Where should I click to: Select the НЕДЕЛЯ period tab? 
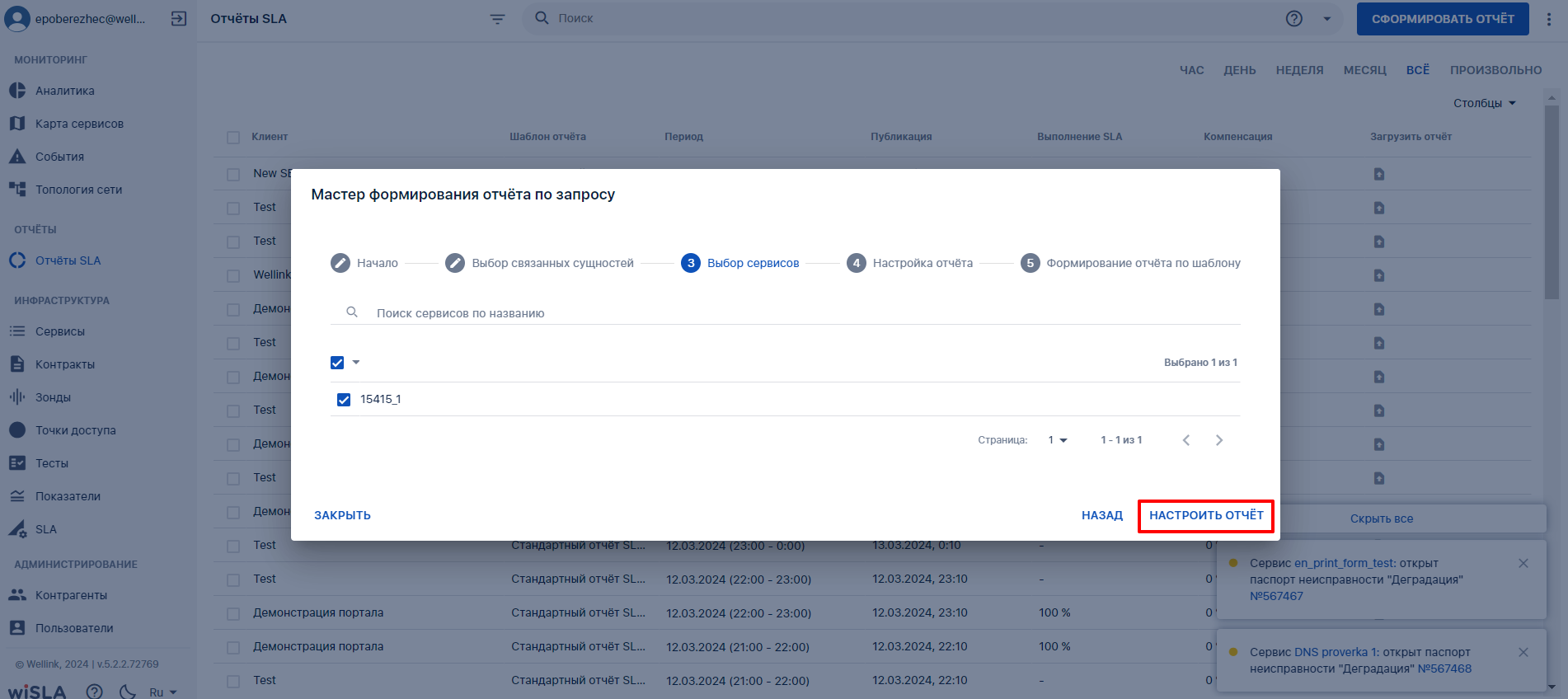click(1299, 70)
